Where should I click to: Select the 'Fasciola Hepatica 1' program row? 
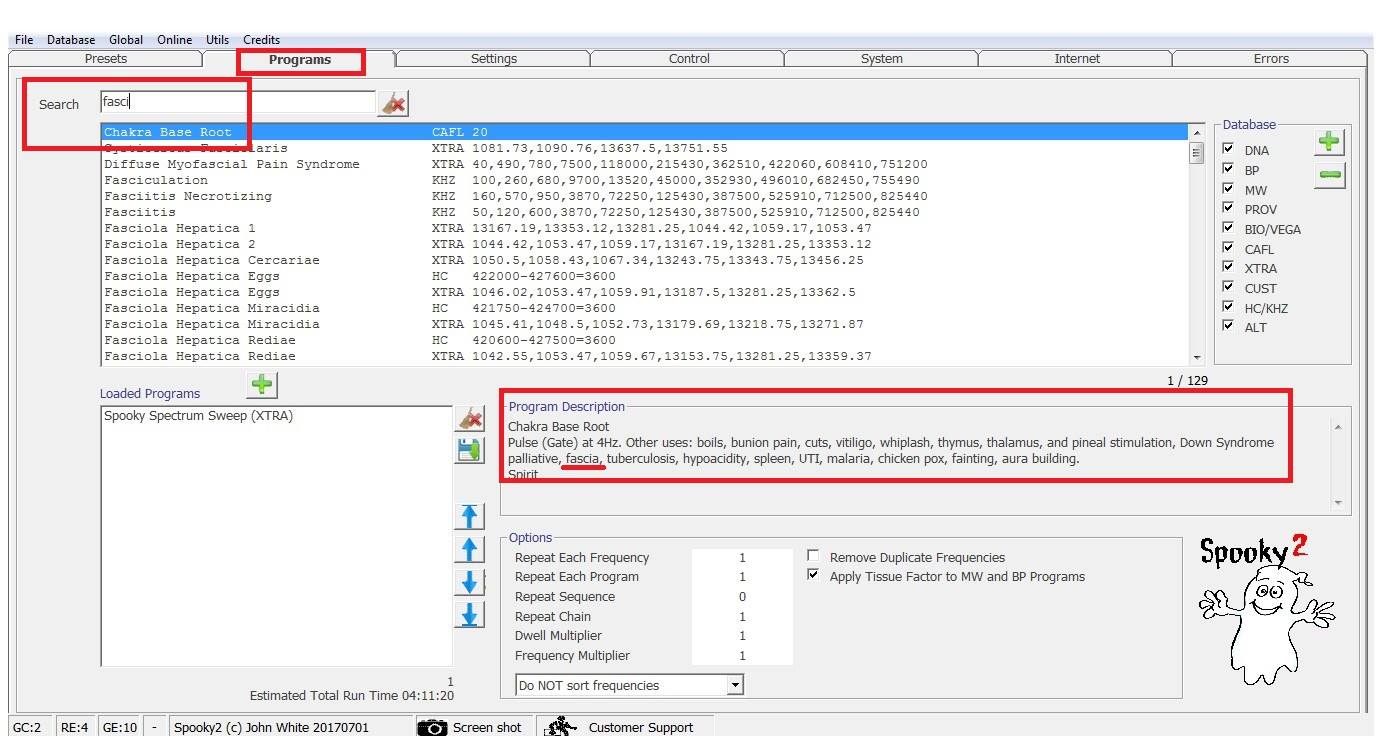click(x=645, y=228)
